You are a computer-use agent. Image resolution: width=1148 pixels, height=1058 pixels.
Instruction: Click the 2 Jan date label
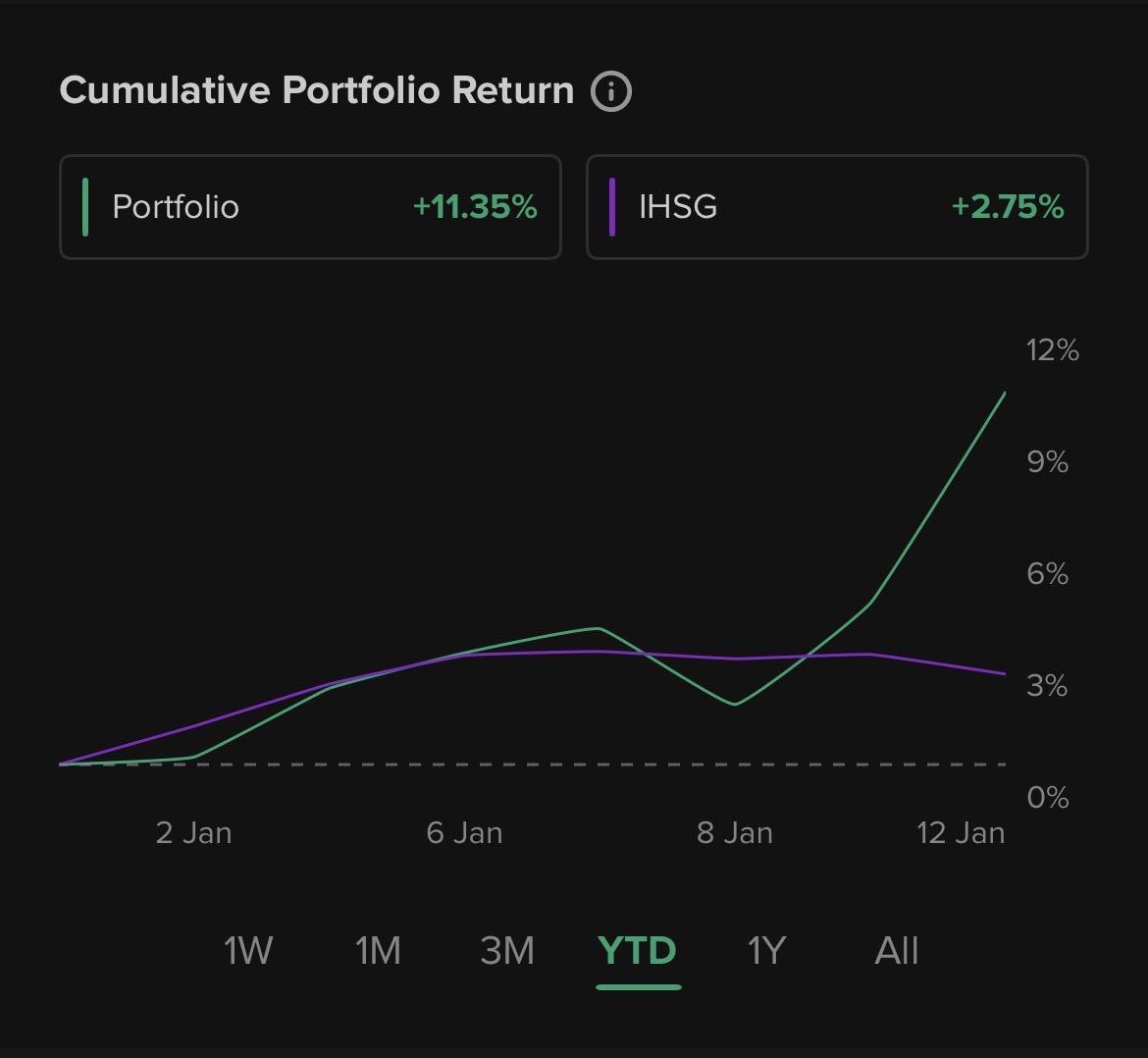pos(193,833)
